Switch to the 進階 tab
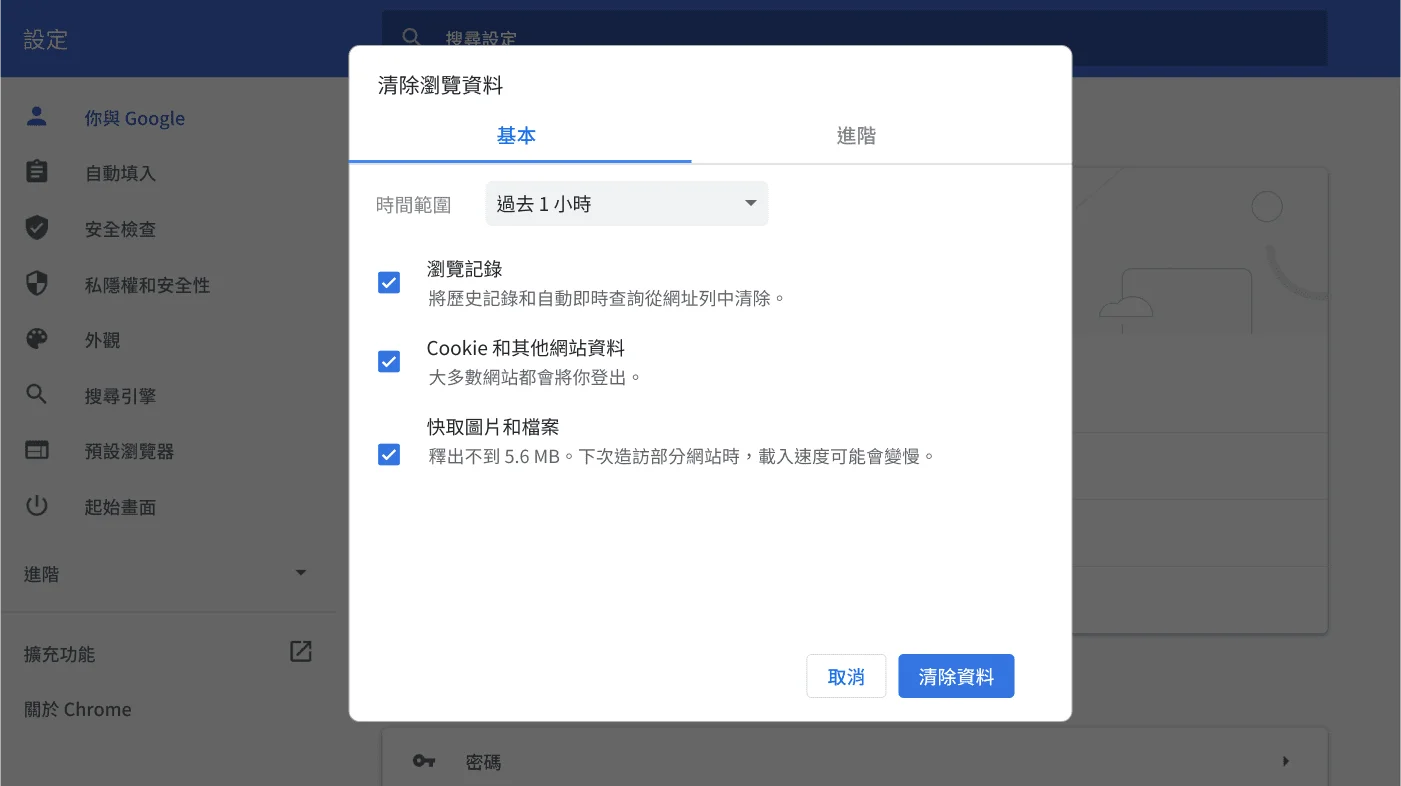Viewport: 1401px width, 786px height. click(x=856, y=135)
